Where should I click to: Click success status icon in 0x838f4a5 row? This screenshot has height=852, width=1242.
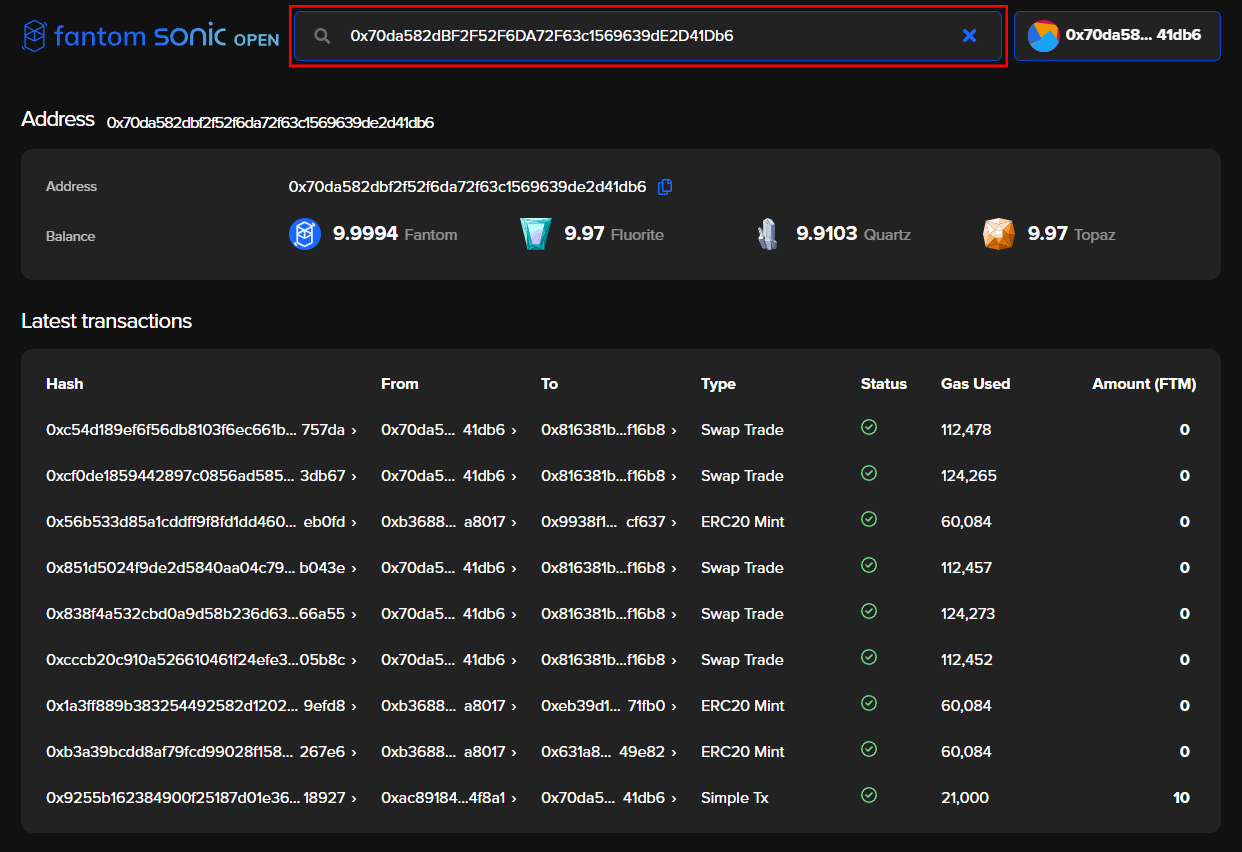click(869, 611)
